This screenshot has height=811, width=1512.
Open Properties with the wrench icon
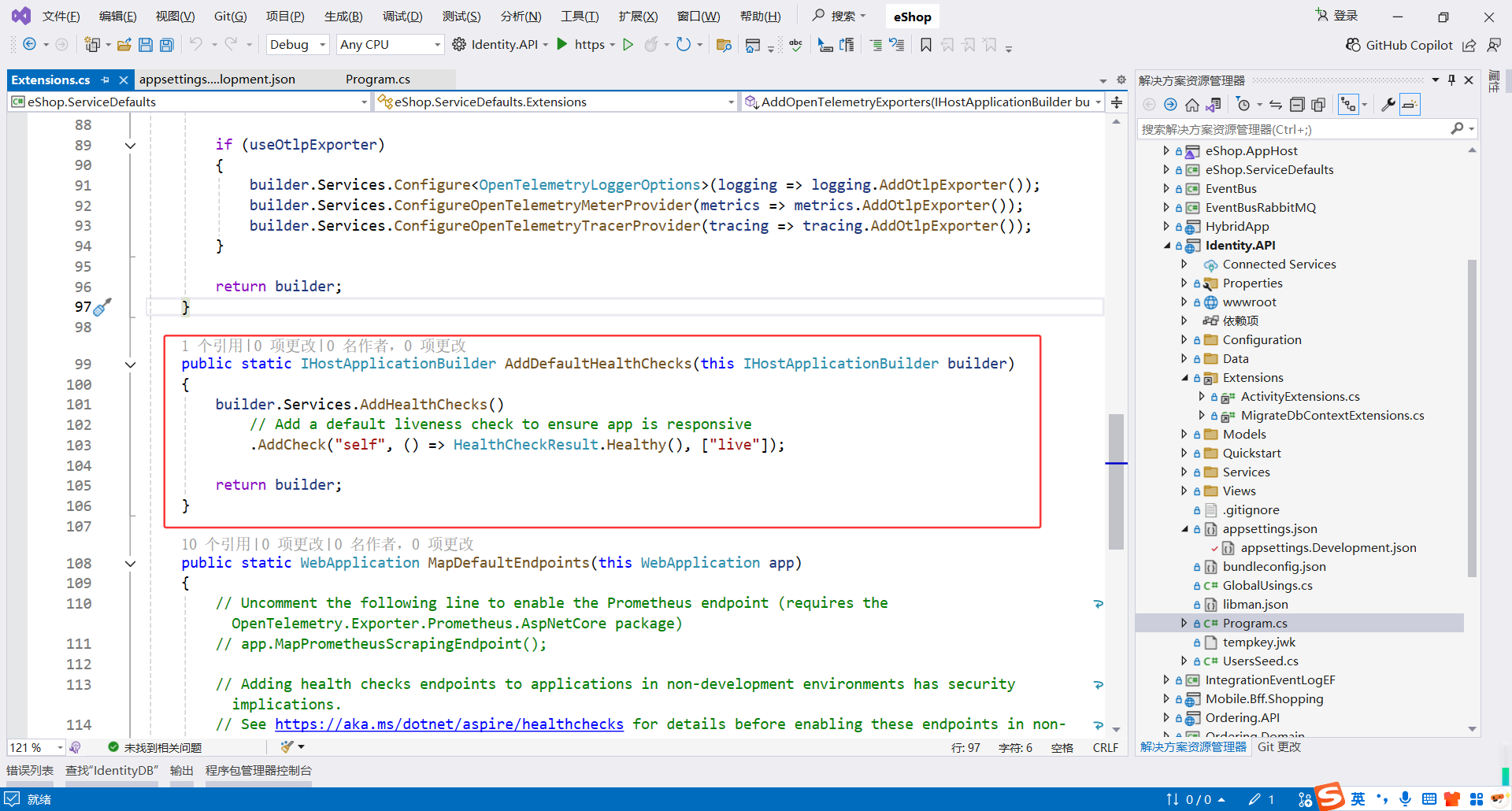pos(1388,105)
